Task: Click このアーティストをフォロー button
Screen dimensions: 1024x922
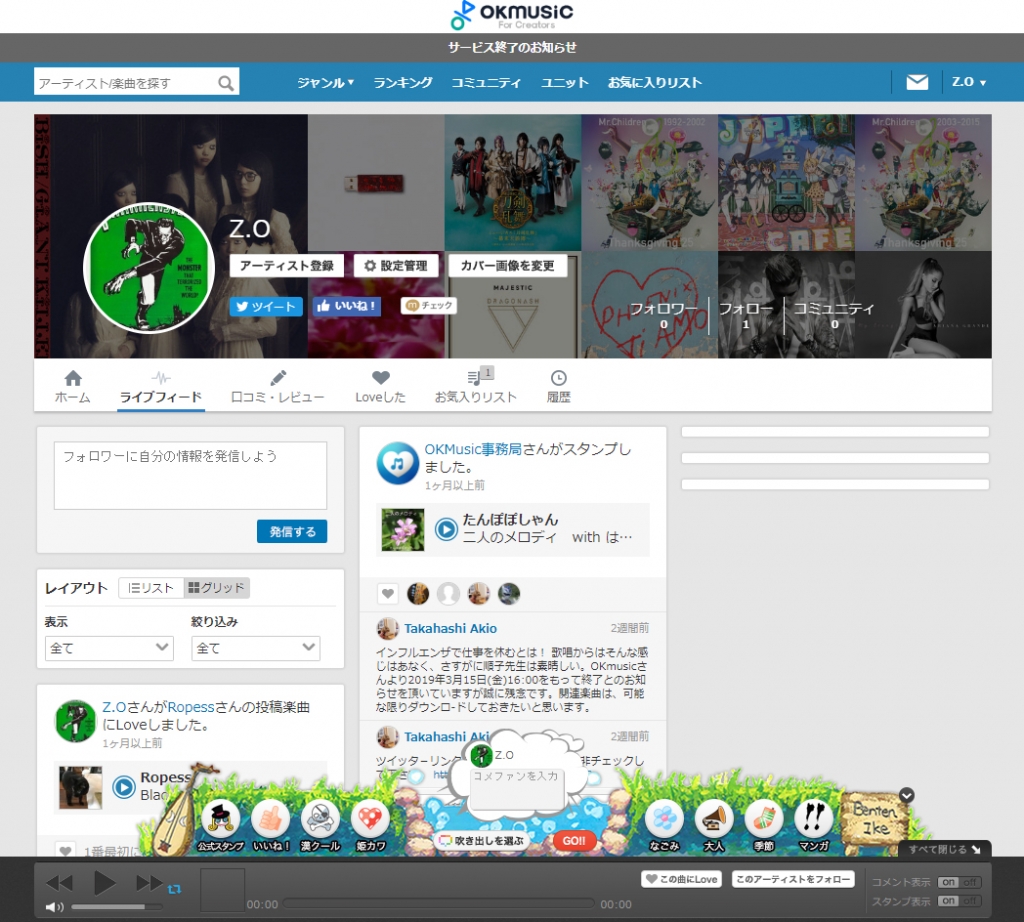Action: pos(793,879)
